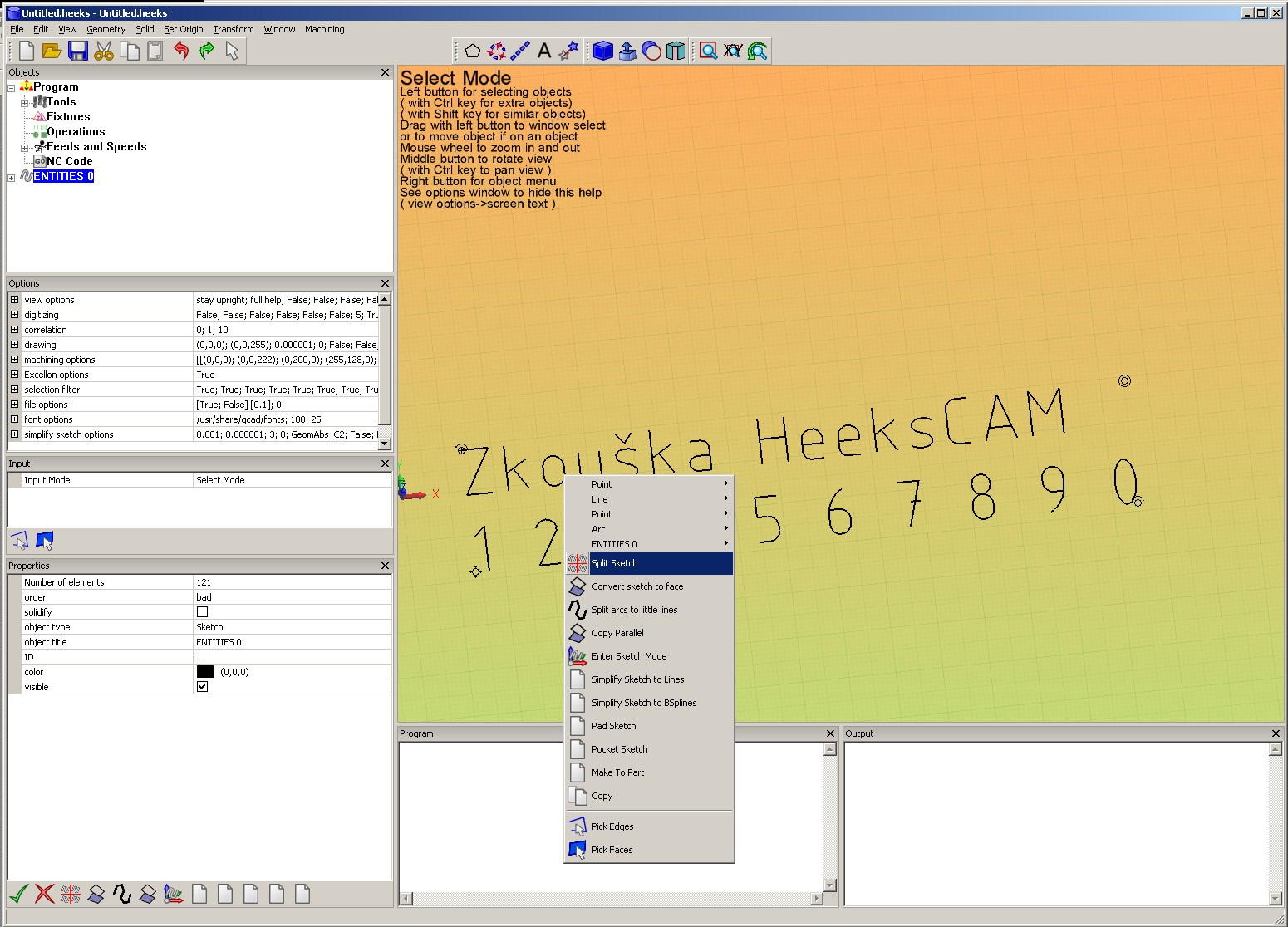Click the Open folder toolbar icon
This screenshot has height=927, width=1288.
click(52, 51)
